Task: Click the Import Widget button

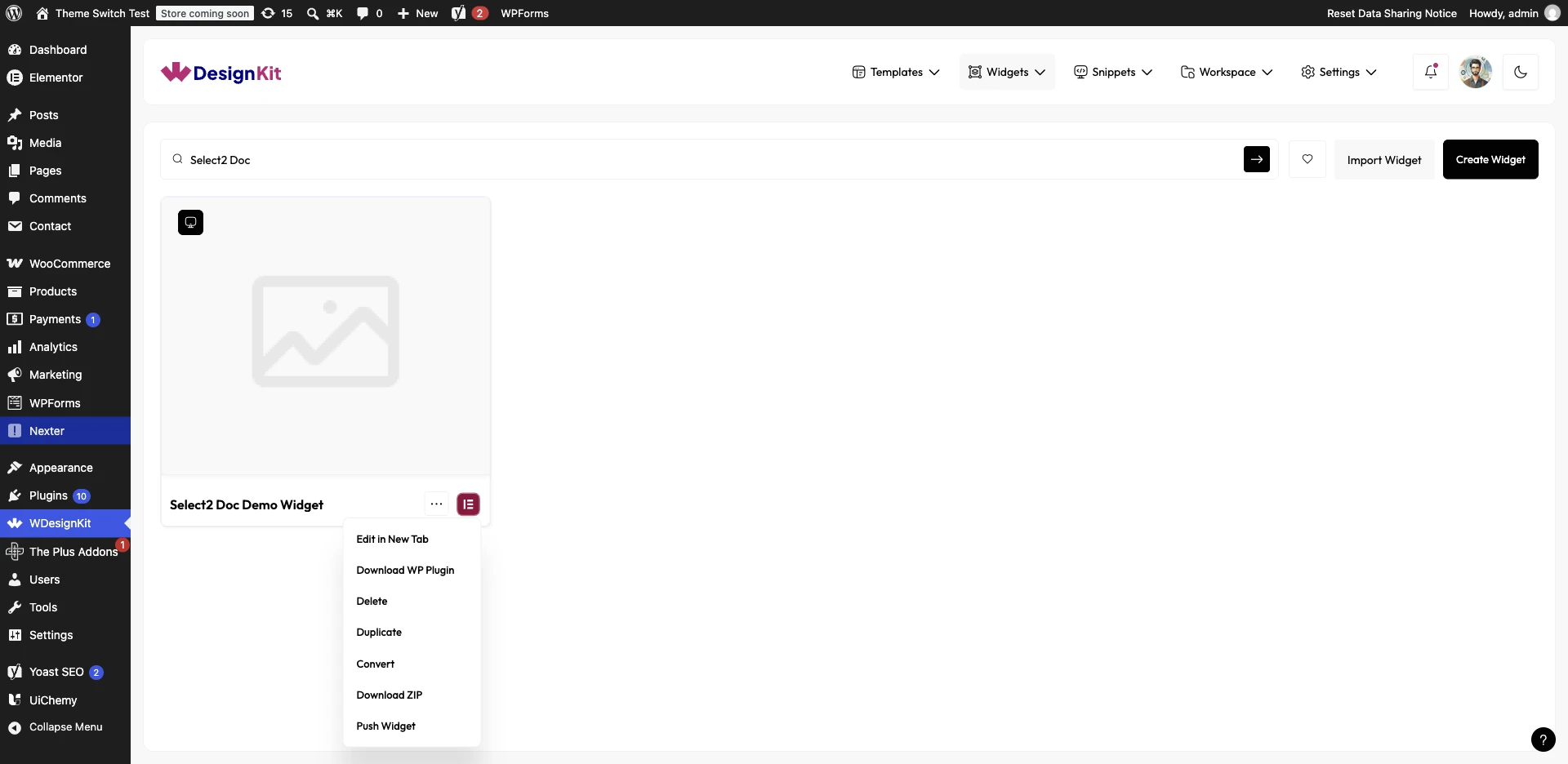Action: pyautogui.click(x=1384, y=159)
